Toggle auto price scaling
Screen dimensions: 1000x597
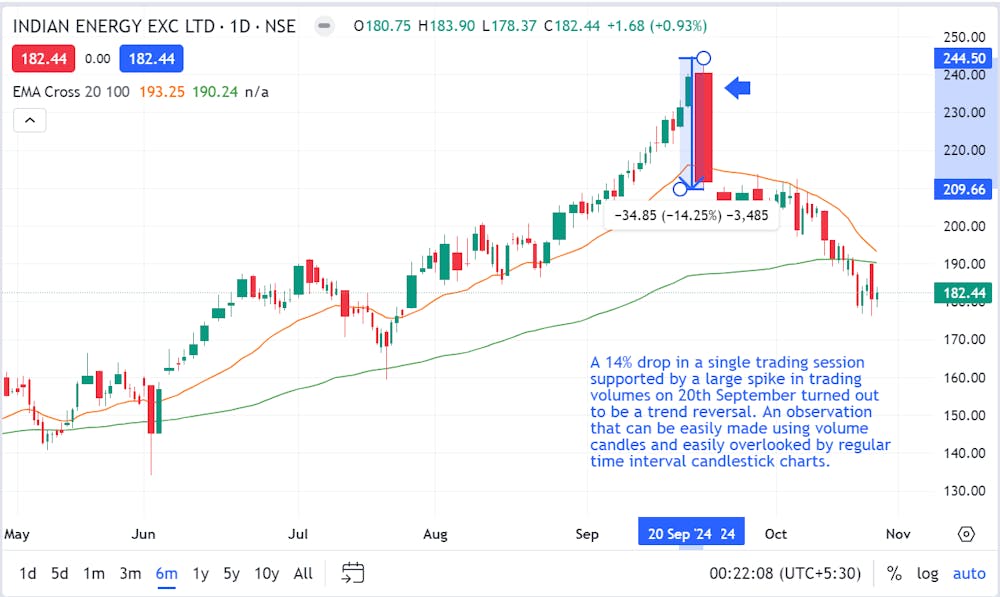tap(969, 573)
